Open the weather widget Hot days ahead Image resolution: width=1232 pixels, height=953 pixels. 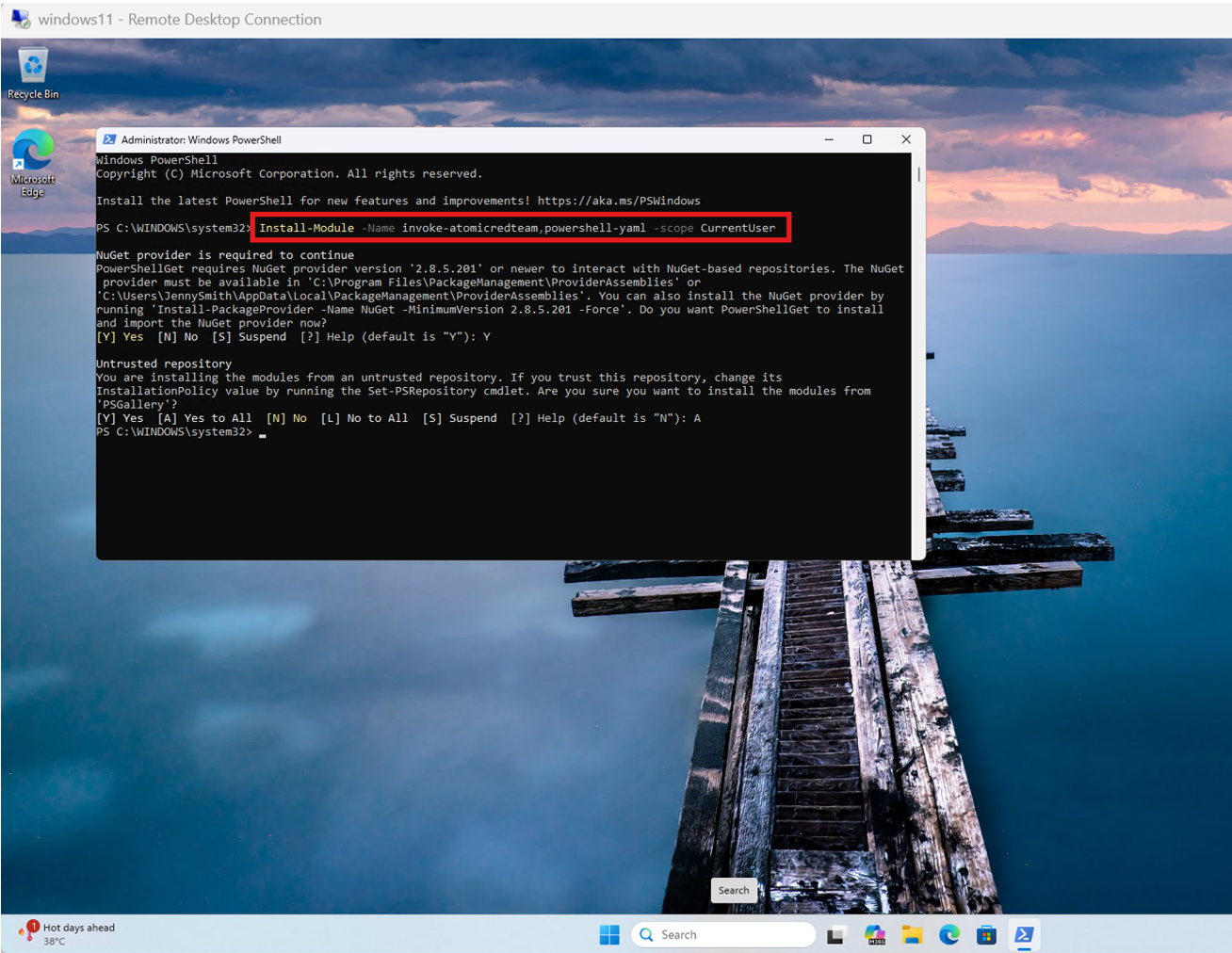click(x=67, y=933)
